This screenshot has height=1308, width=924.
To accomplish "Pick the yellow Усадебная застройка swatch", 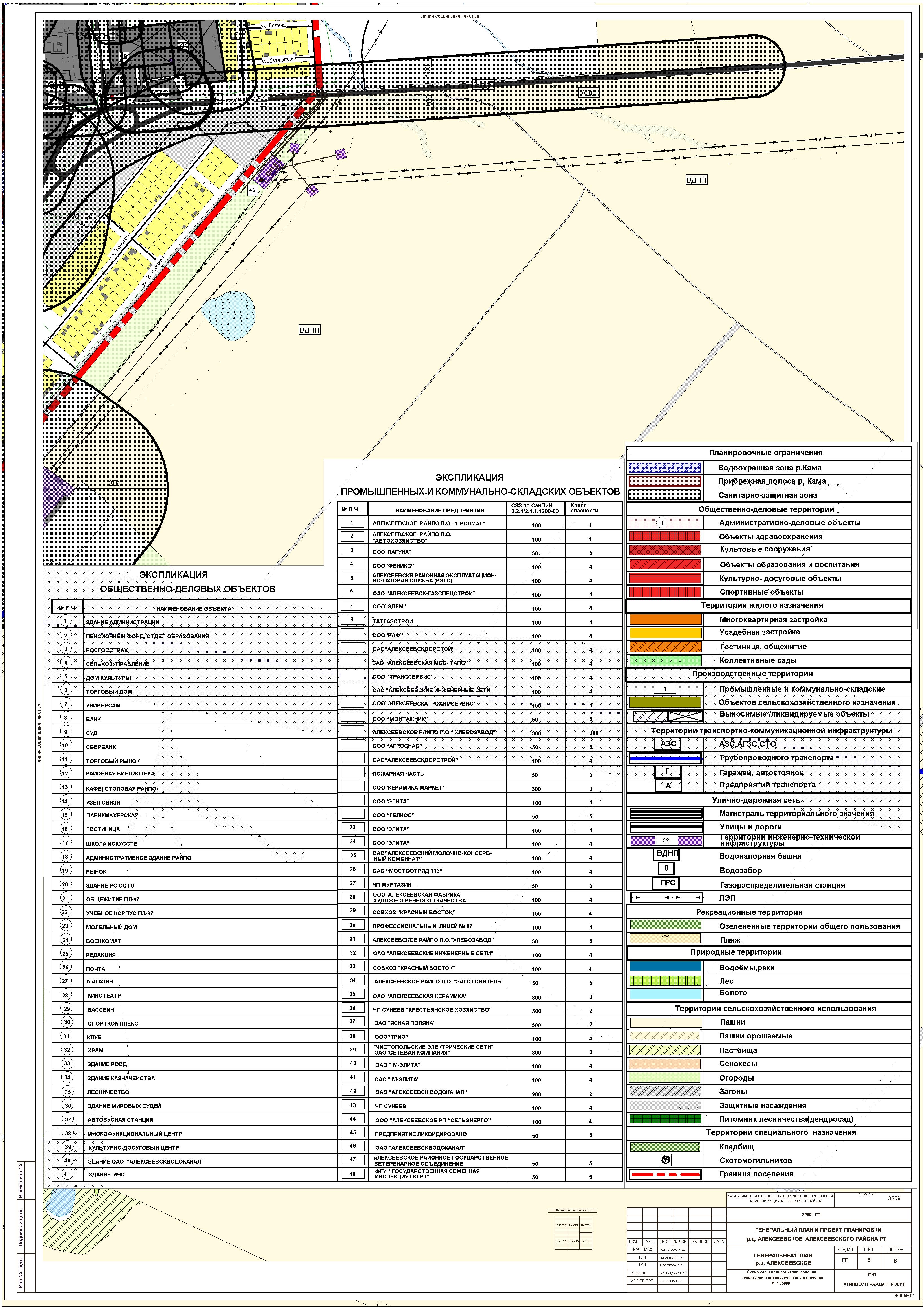I will click(x=665, y=632).
